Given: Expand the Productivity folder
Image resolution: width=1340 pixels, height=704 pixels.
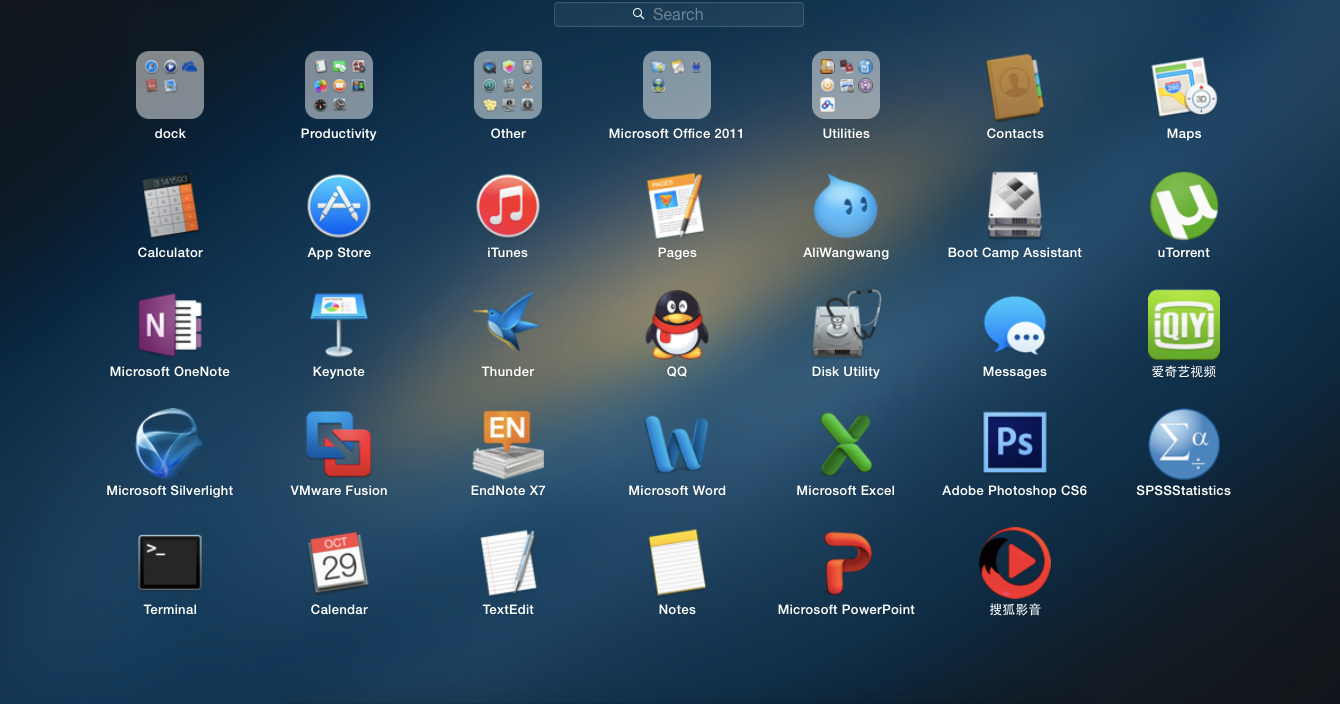Looking at the screenshot, I should [x=339, y=86].
